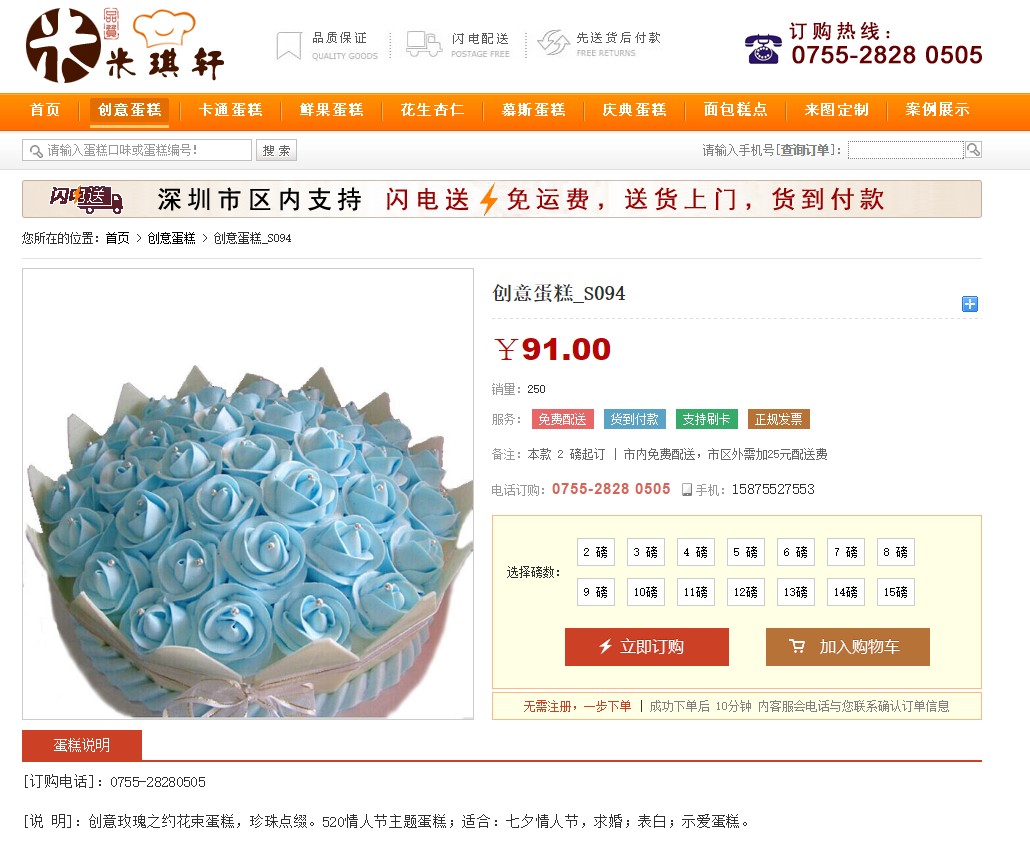Click the quality guarantee bookmark icon
The image size is (1030, 841).
[288, 45]
